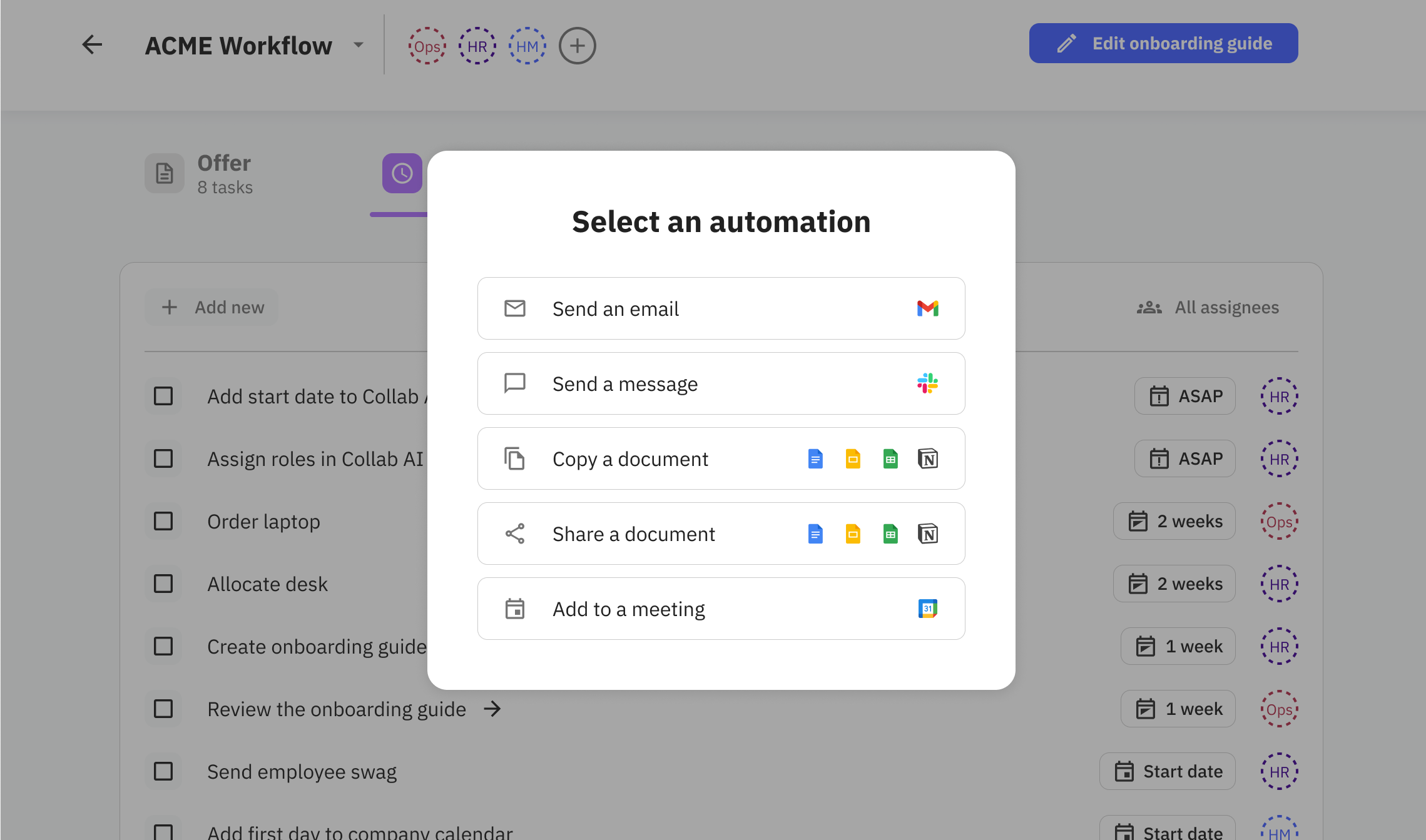
Task: Click the Add new task button
Action: [212, 307]
